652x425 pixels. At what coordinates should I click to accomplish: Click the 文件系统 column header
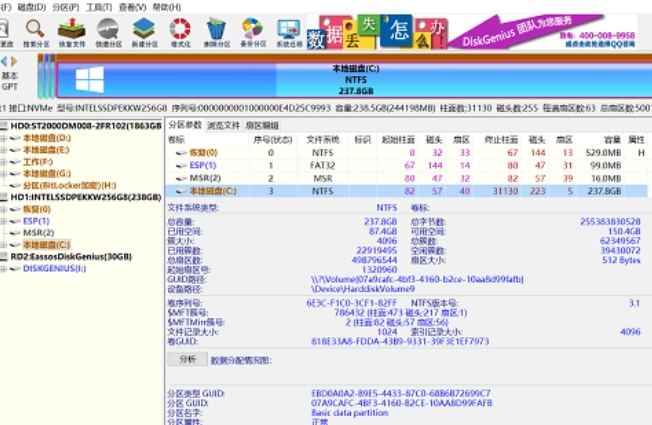[323, 140]
